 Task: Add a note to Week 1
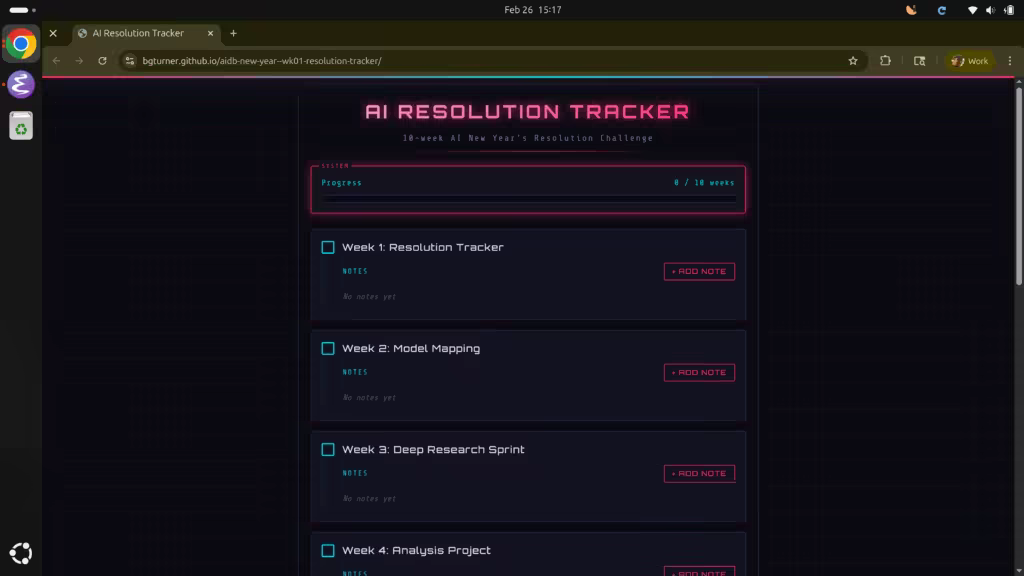699,271
